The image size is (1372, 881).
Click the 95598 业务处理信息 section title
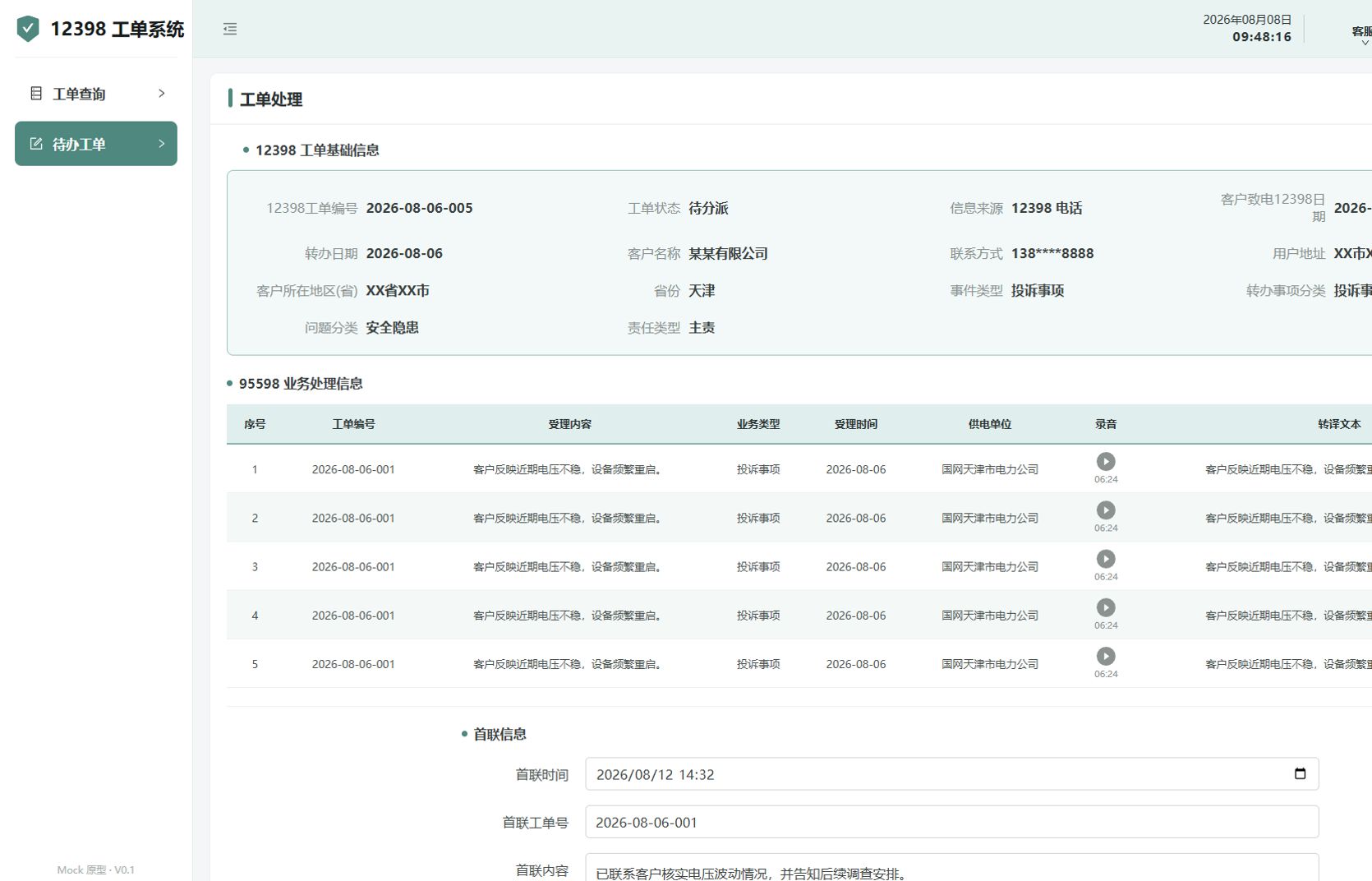pyautogui.click(x=301, y=383)
